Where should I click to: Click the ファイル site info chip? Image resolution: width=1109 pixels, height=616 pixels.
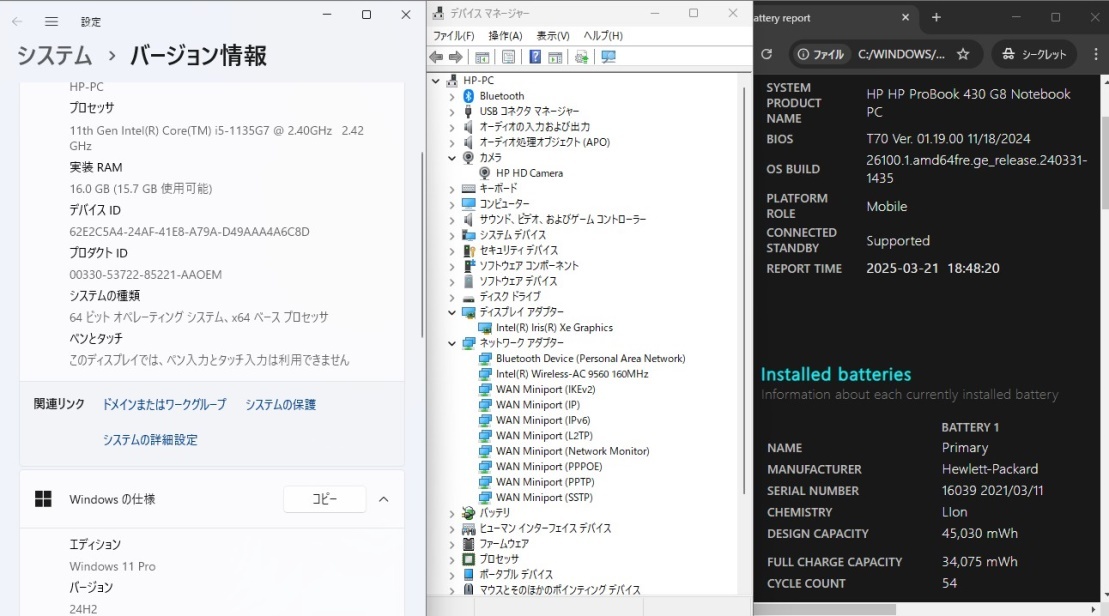click(820, 54)
